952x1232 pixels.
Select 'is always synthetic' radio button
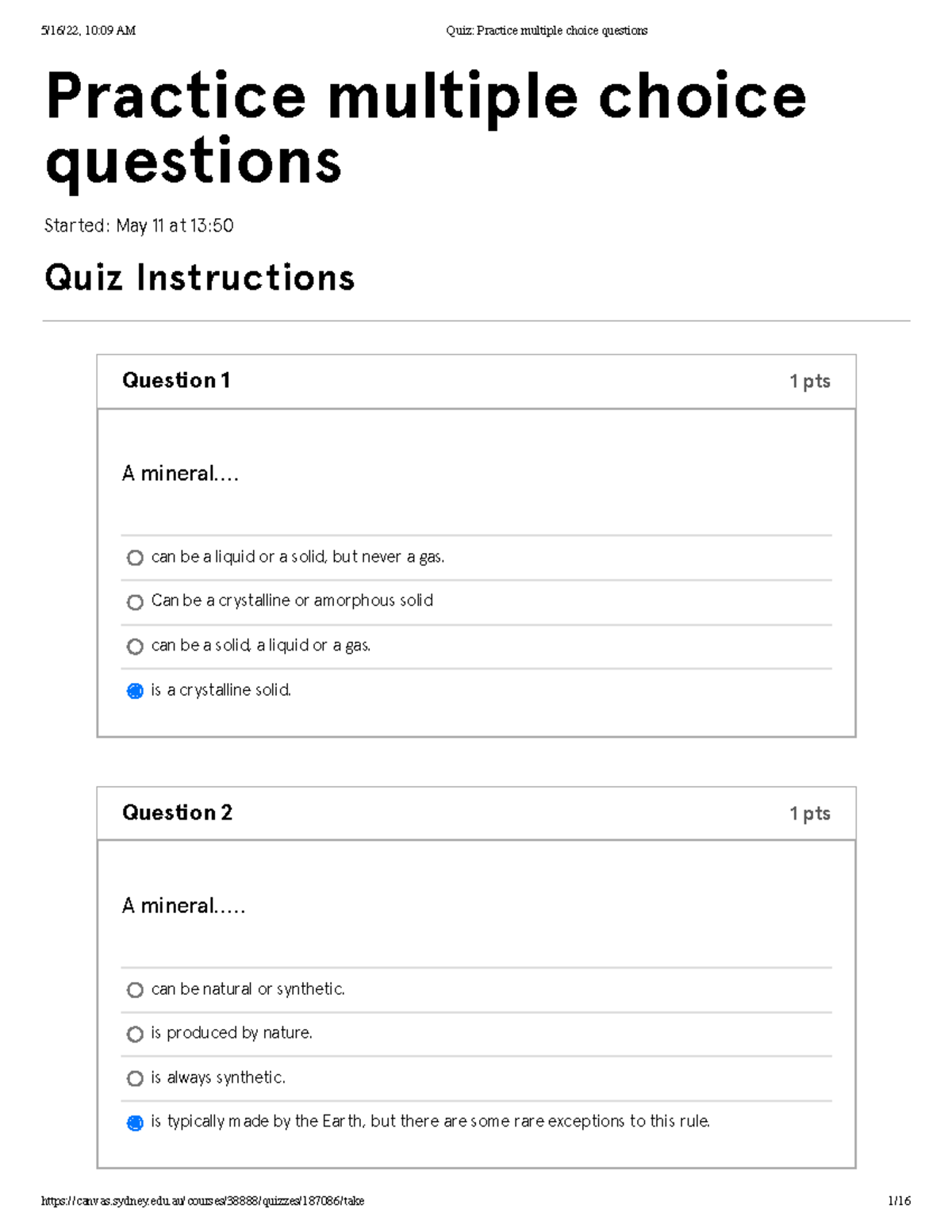[x=134, y=1079]
